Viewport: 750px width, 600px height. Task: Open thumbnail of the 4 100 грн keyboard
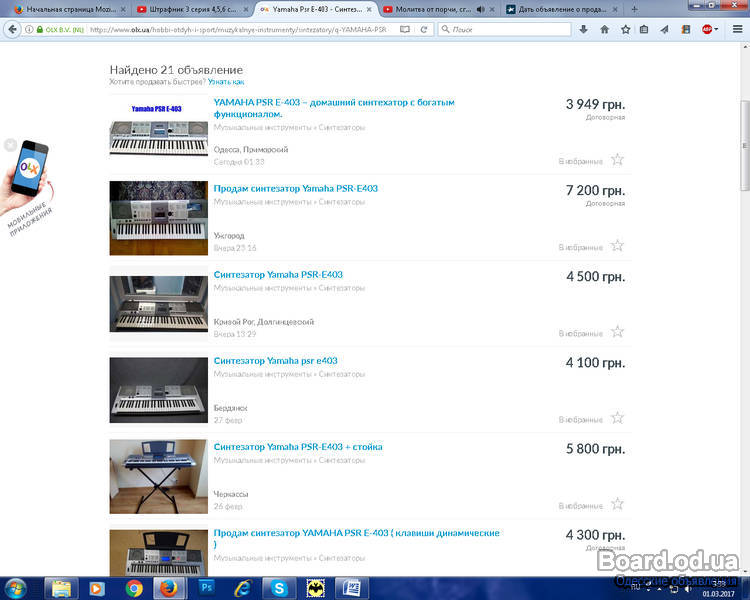pyautogui.click(x=158, y=390)
